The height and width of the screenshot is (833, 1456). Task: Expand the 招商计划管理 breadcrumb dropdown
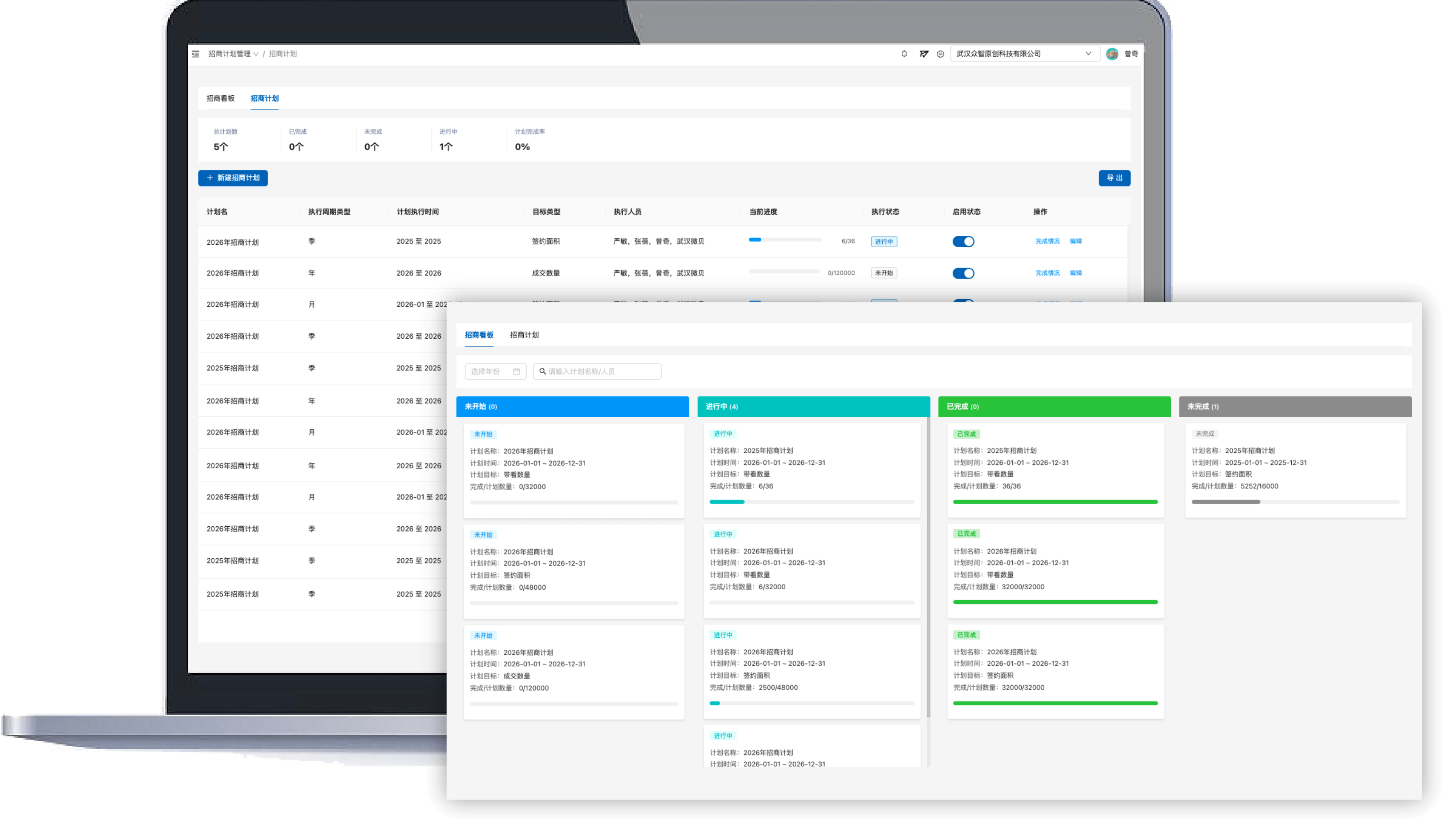(233, 54)
